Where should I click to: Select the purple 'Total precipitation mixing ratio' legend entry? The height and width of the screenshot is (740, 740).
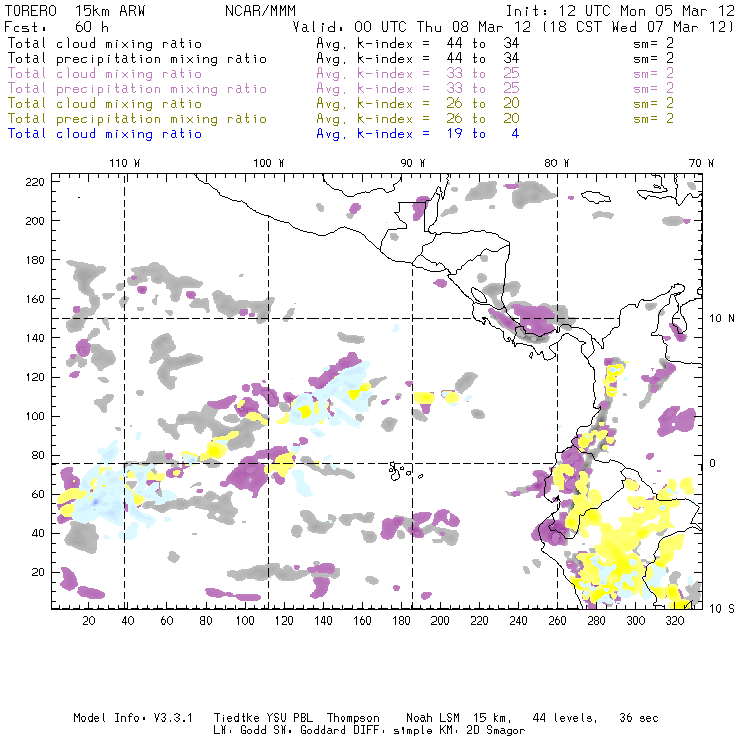coord(137,89)
